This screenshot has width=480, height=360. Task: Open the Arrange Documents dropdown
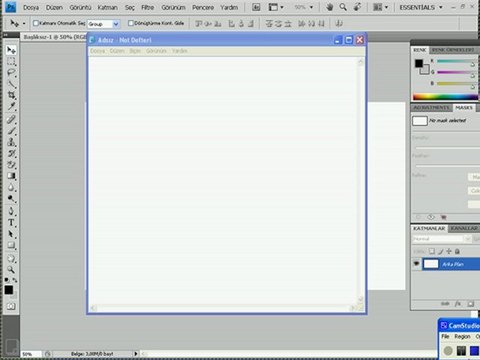tap(380, 7)
